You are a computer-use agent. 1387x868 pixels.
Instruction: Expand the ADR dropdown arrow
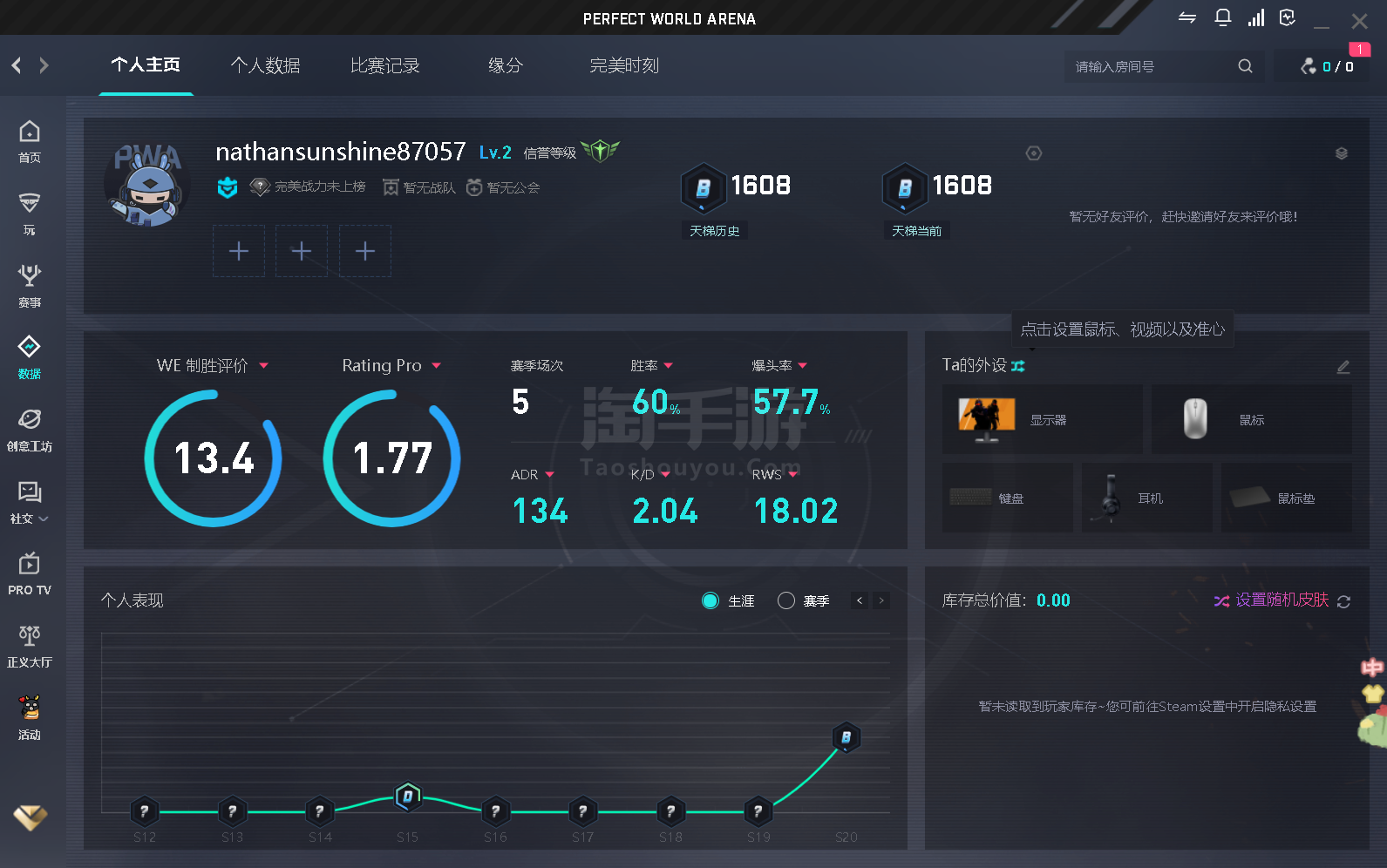550,475
